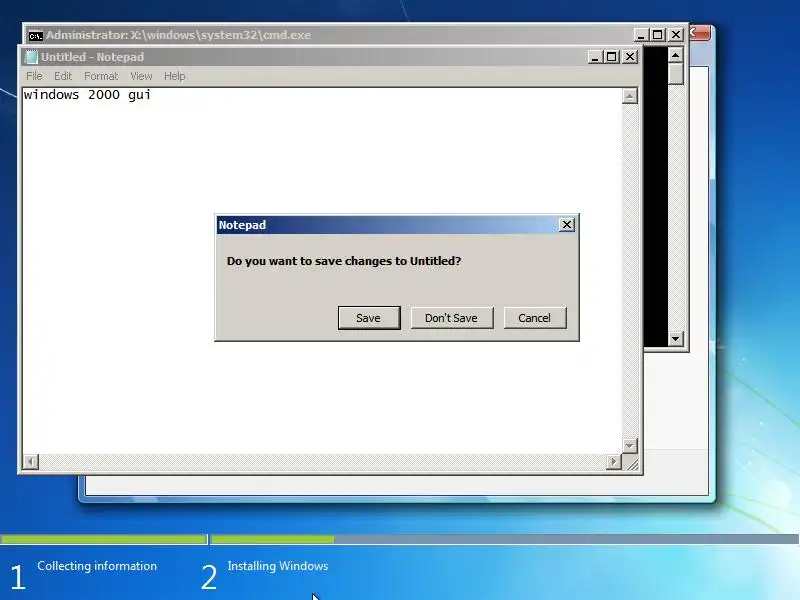Click the Notepad title bar icon
Screen dimensions: 800x600
click(32, 57)
